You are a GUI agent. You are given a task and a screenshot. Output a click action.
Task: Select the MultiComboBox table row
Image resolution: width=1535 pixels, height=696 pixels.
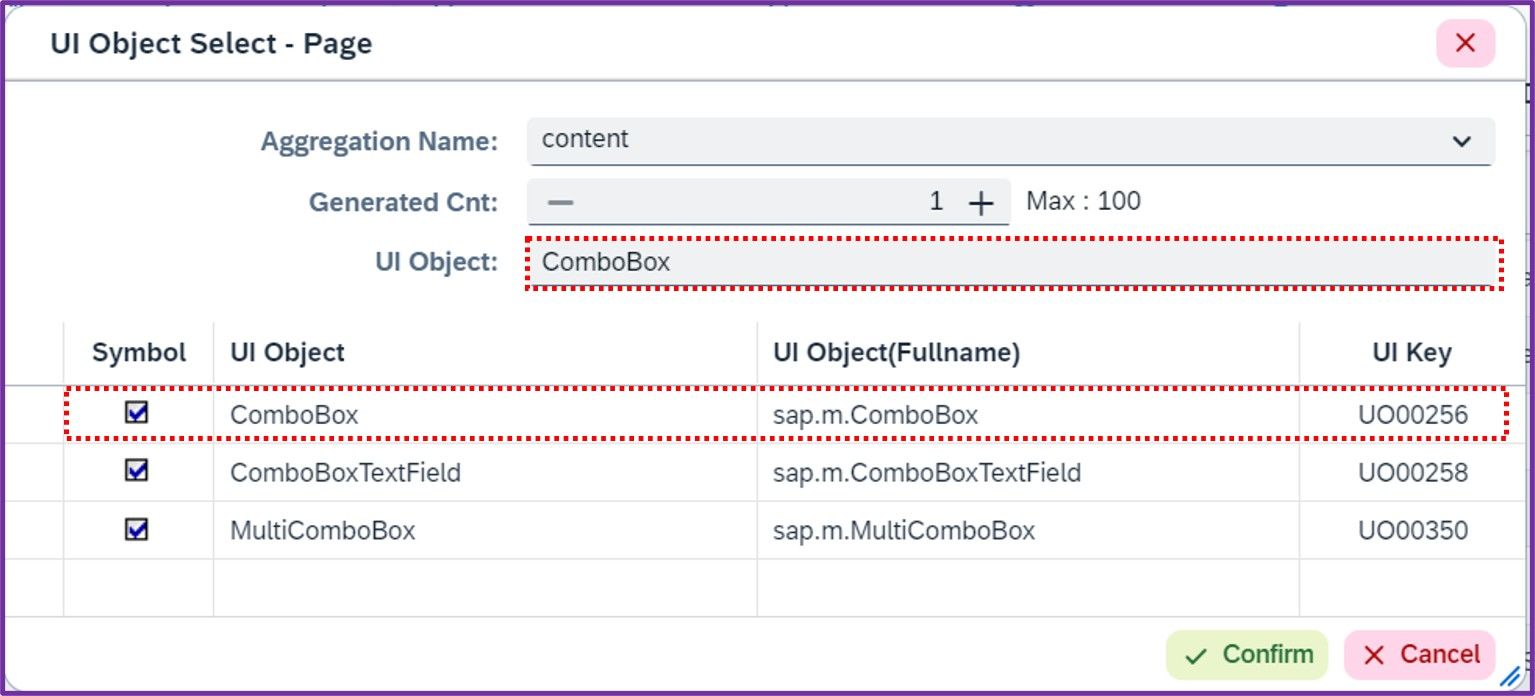coord(786,530)
